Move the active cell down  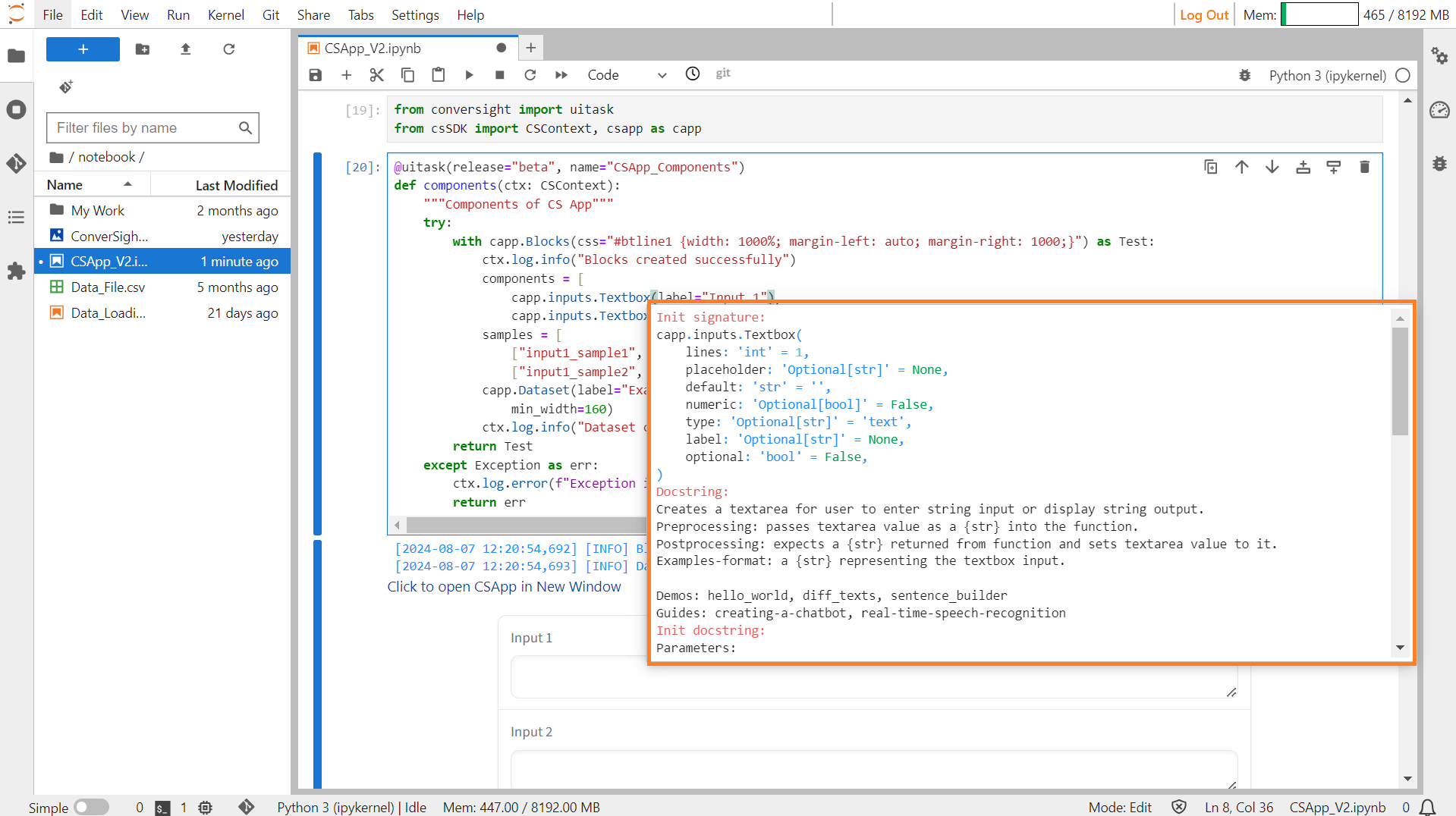point(1272,167)
